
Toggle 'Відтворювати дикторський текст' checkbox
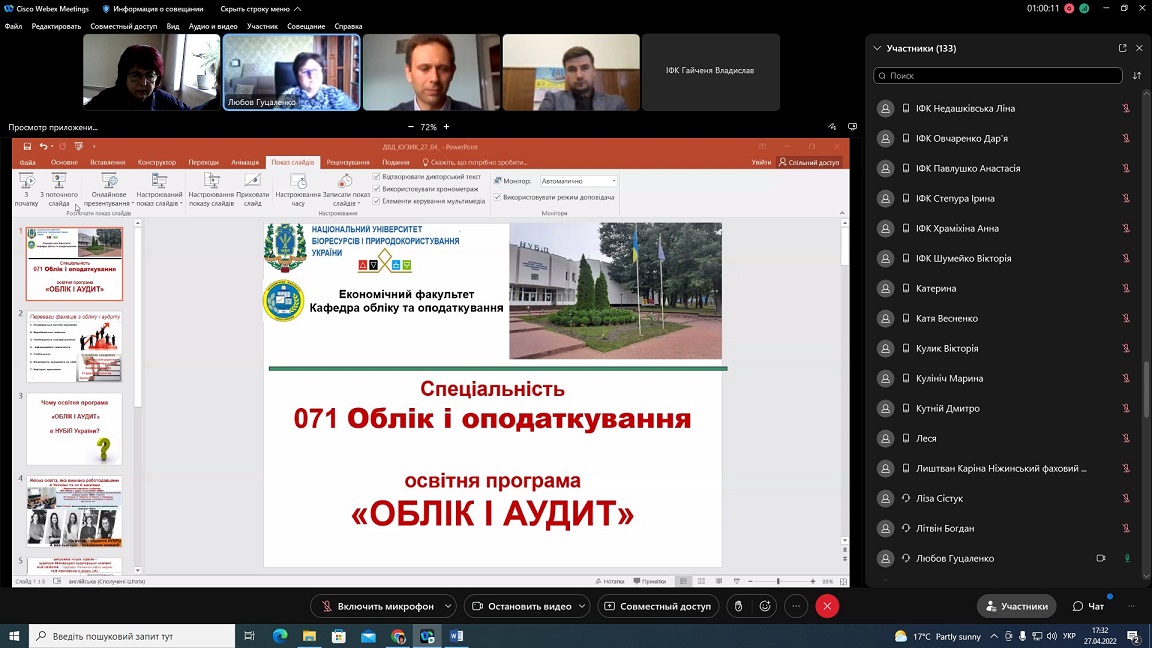[x=376, y=177]
